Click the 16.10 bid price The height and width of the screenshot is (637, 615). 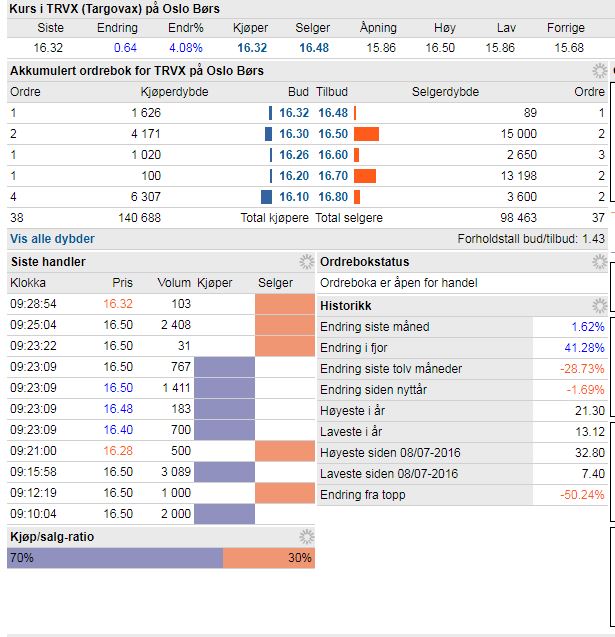pos(294,197)
